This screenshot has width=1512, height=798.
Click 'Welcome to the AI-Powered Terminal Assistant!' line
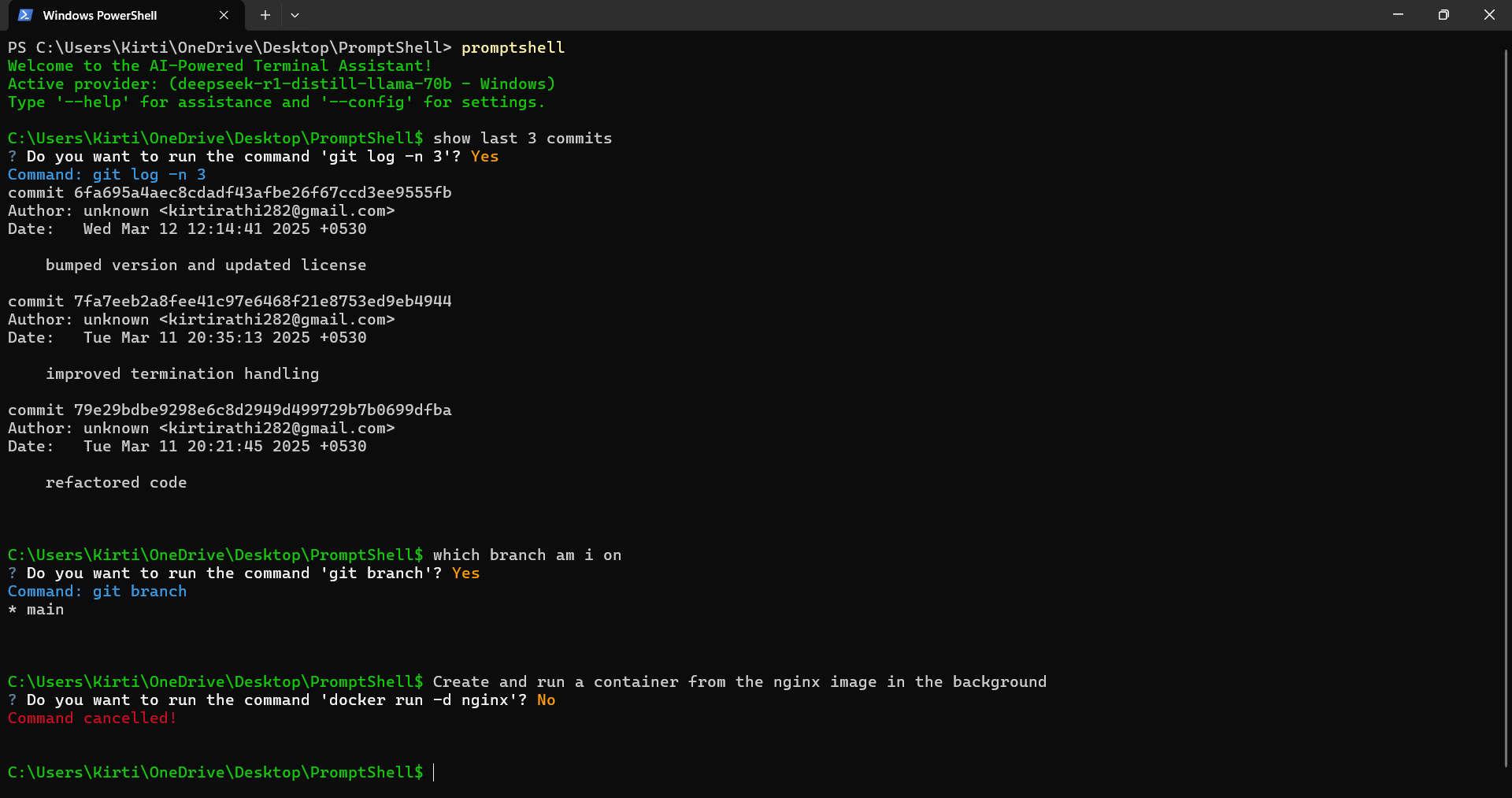pyautogui.click(x=220, y=66)
